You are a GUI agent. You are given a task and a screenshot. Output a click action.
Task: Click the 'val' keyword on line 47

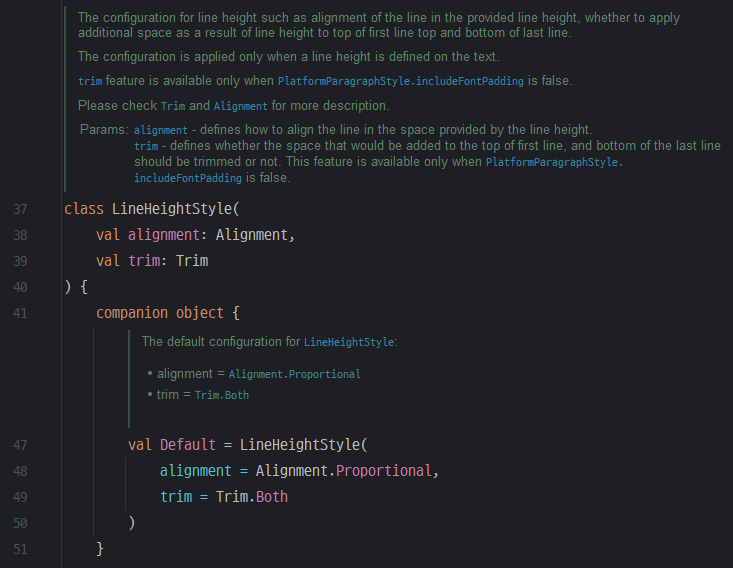(140, 445)
